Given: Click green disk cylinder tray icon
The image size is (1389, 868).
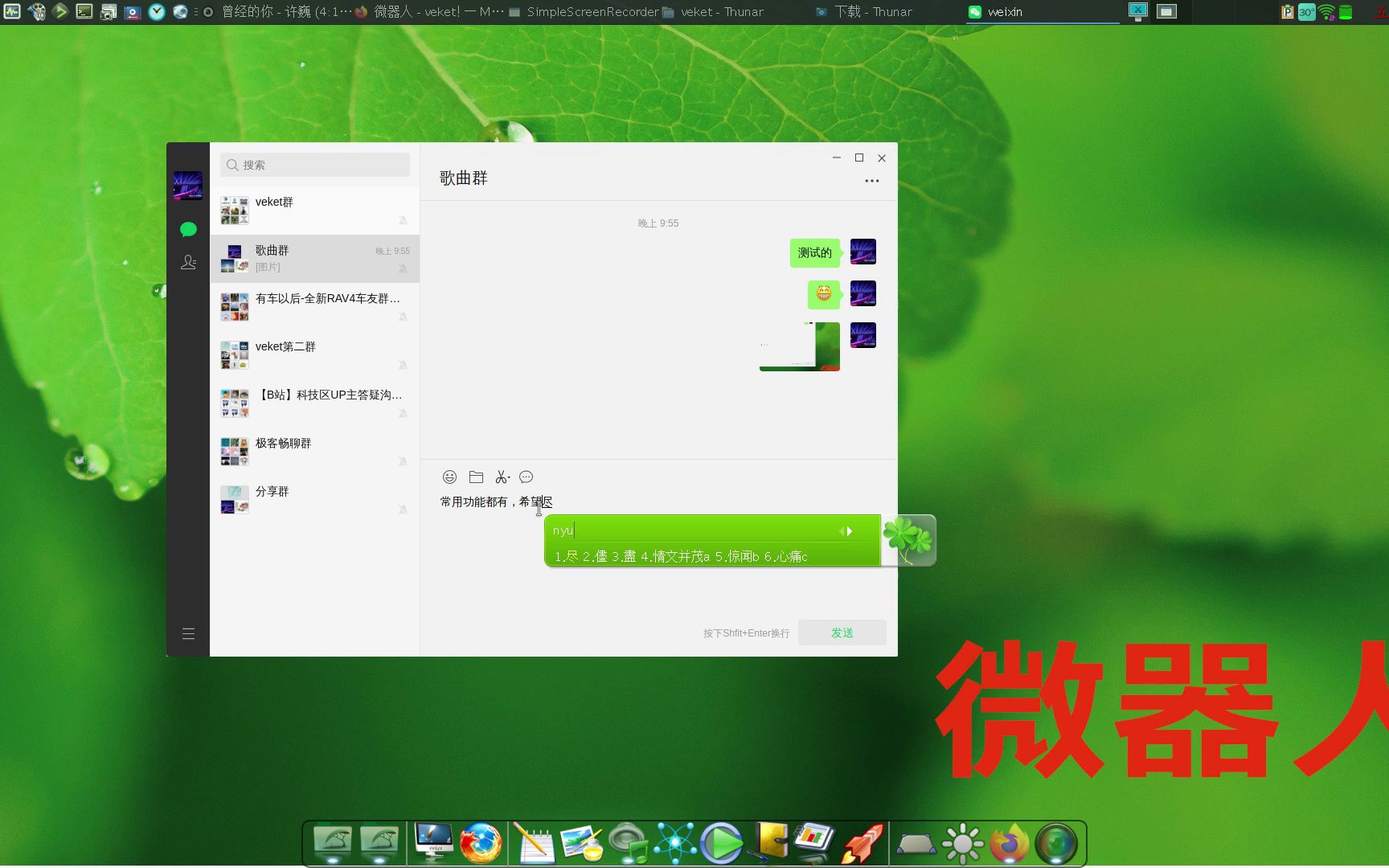Looking at the screenshot, I should 1346,12.
